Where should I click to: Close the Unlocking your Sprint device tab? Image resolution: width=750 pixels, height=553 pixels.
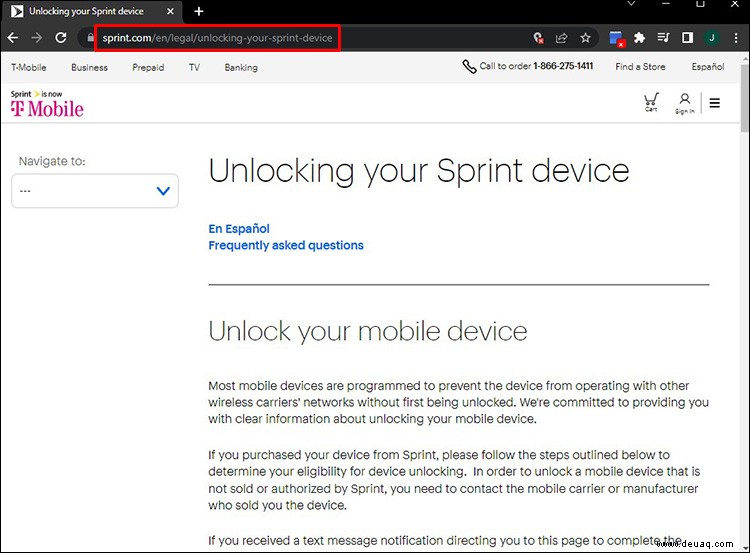pos(170,11)
